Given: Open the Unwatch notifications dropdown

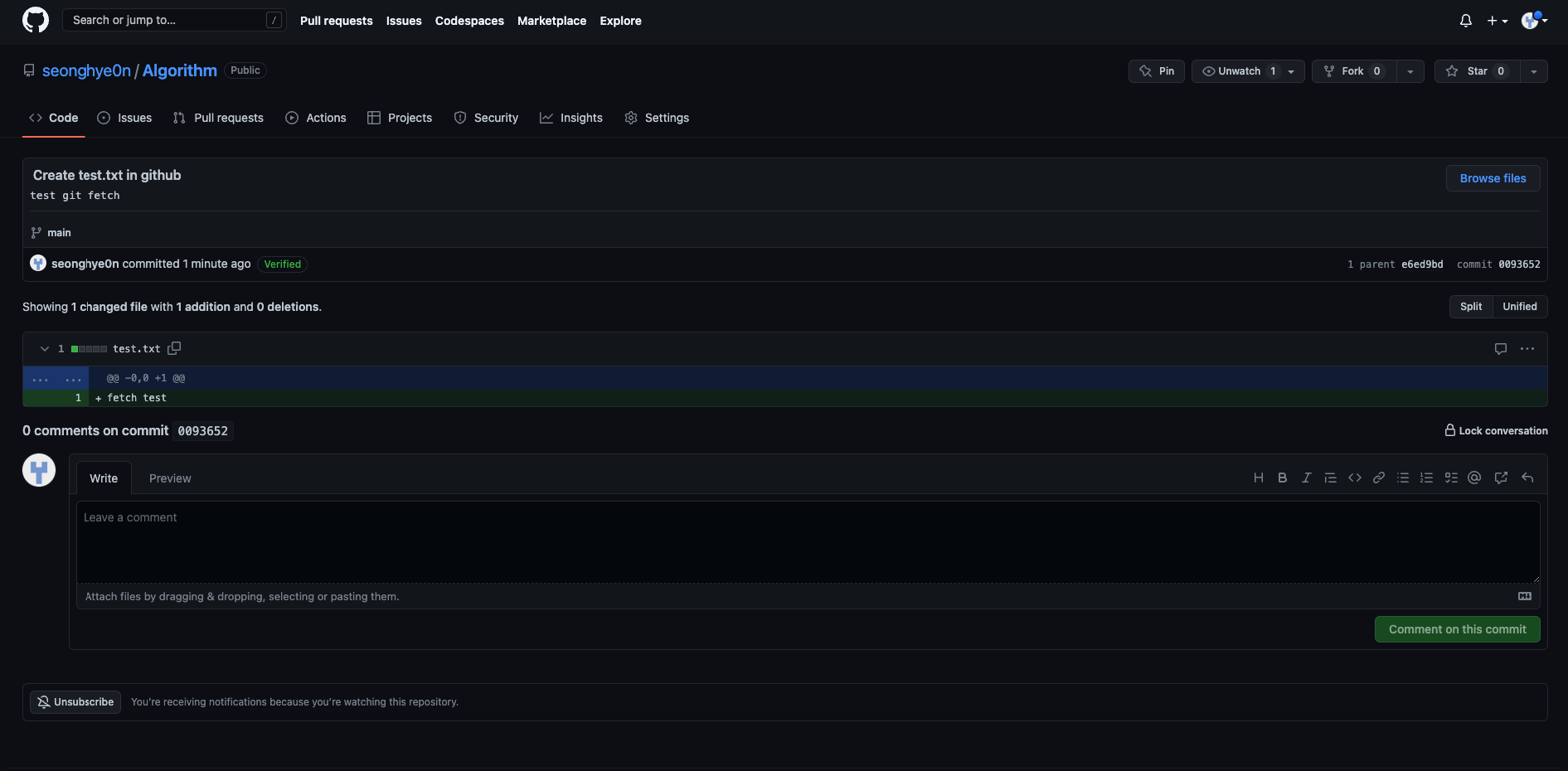Looking at the screenshot, I should pos(1248,71).
